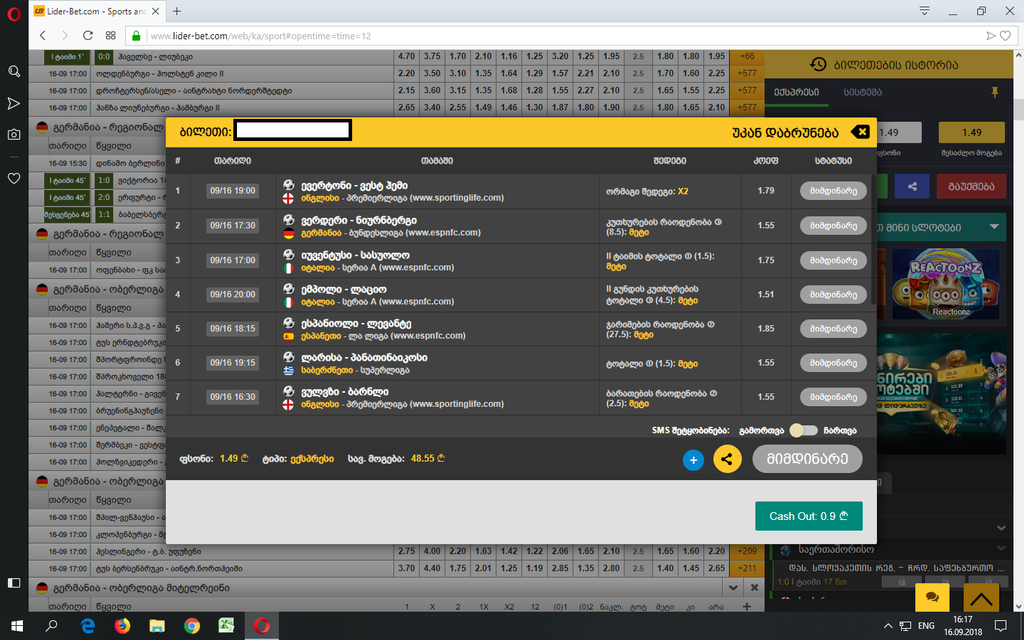Open extra markets +209 on the row
Screen dimensions: 1024x640
point(747,551)
